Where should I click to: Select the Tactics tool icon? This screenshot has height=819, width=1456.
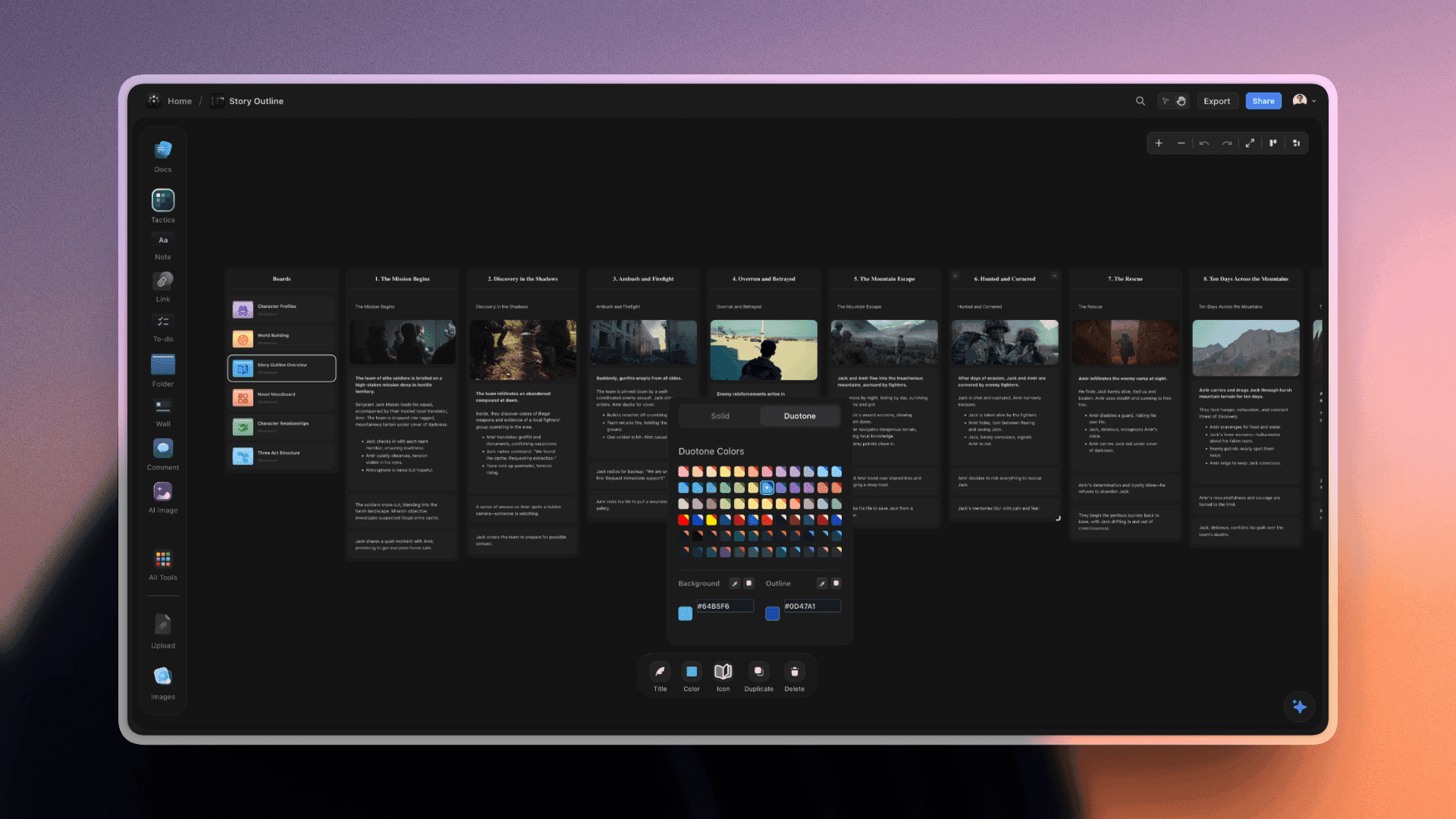(163, 200)
